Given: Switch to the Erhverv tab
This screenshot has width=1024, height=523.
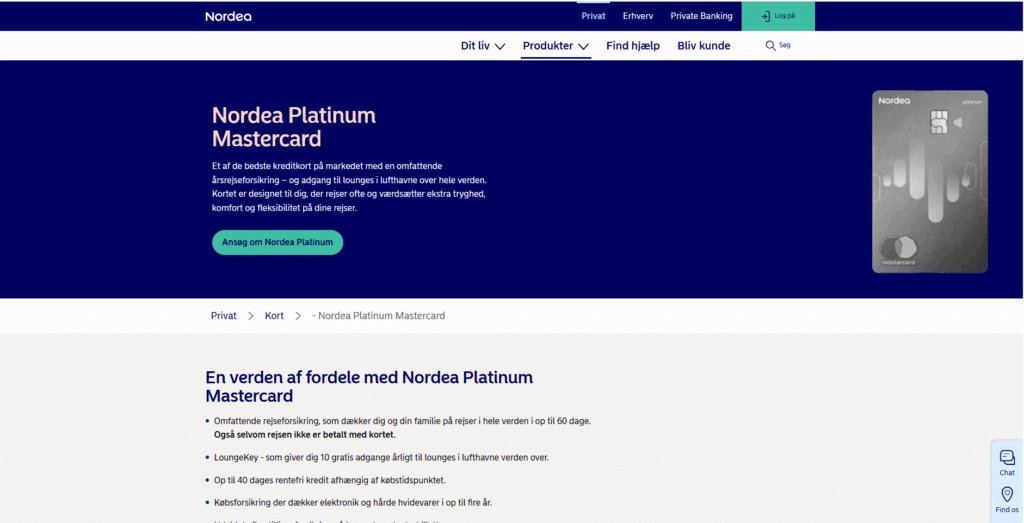Looking at the screenshot, I should [638, 16].
